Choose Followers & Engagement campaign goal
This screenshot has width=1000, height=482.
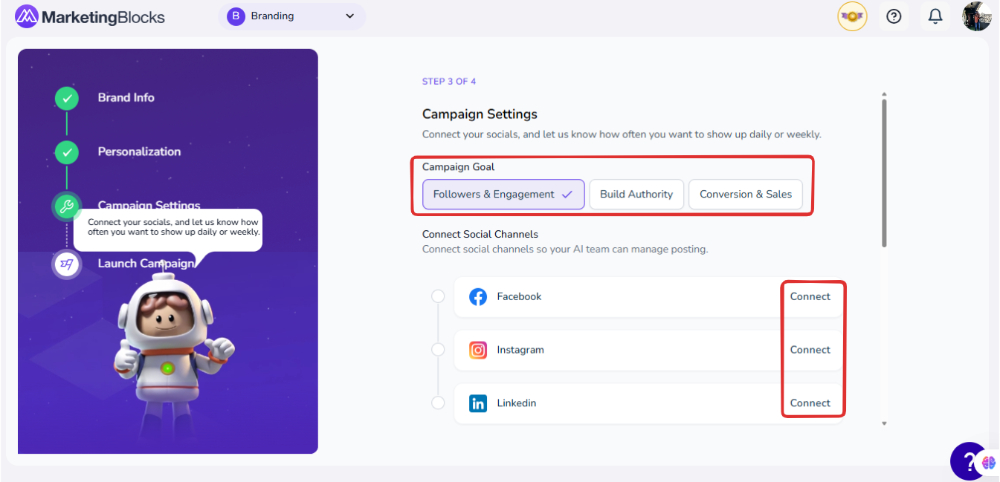[502, 194]
